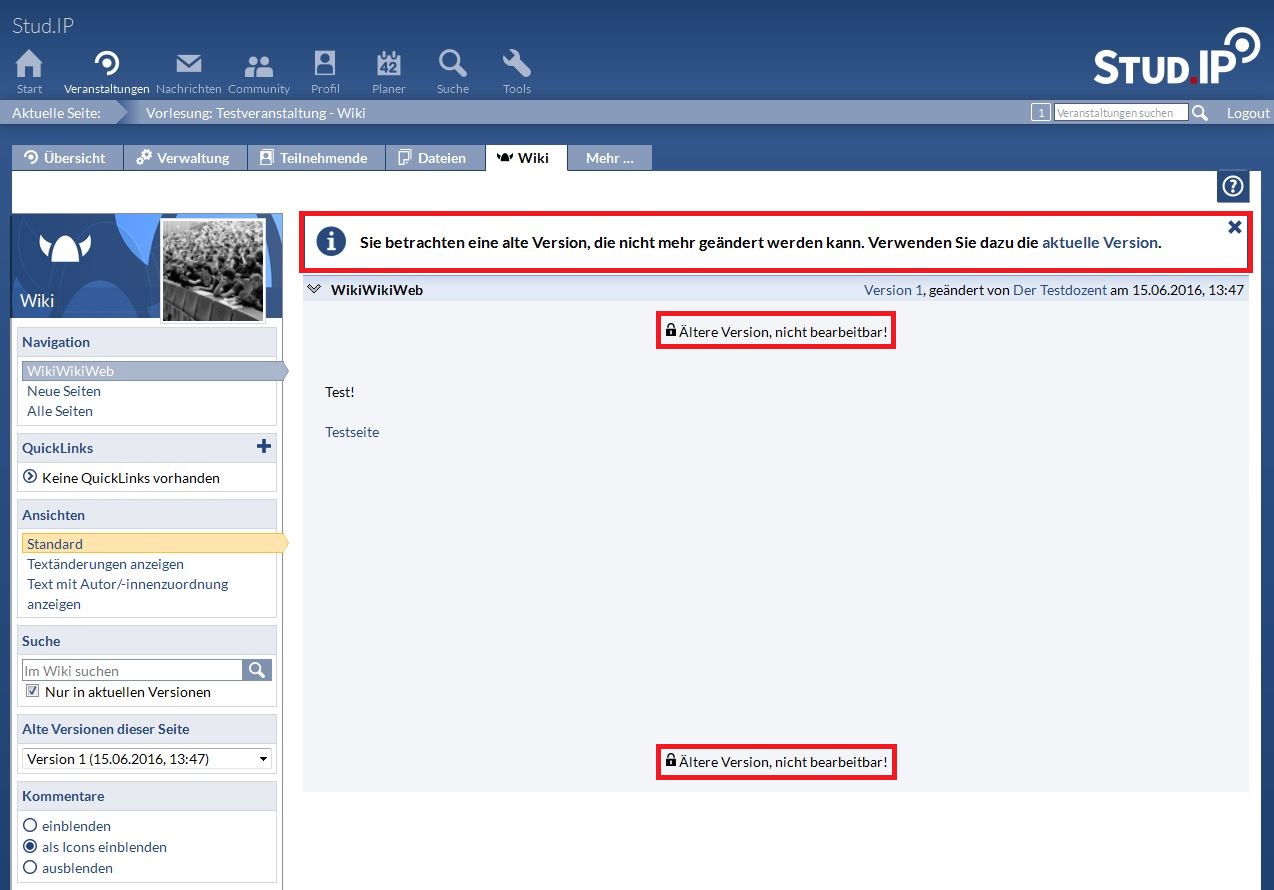
Task: Add a QuickLink with plus icon
Action: (264, 447)
